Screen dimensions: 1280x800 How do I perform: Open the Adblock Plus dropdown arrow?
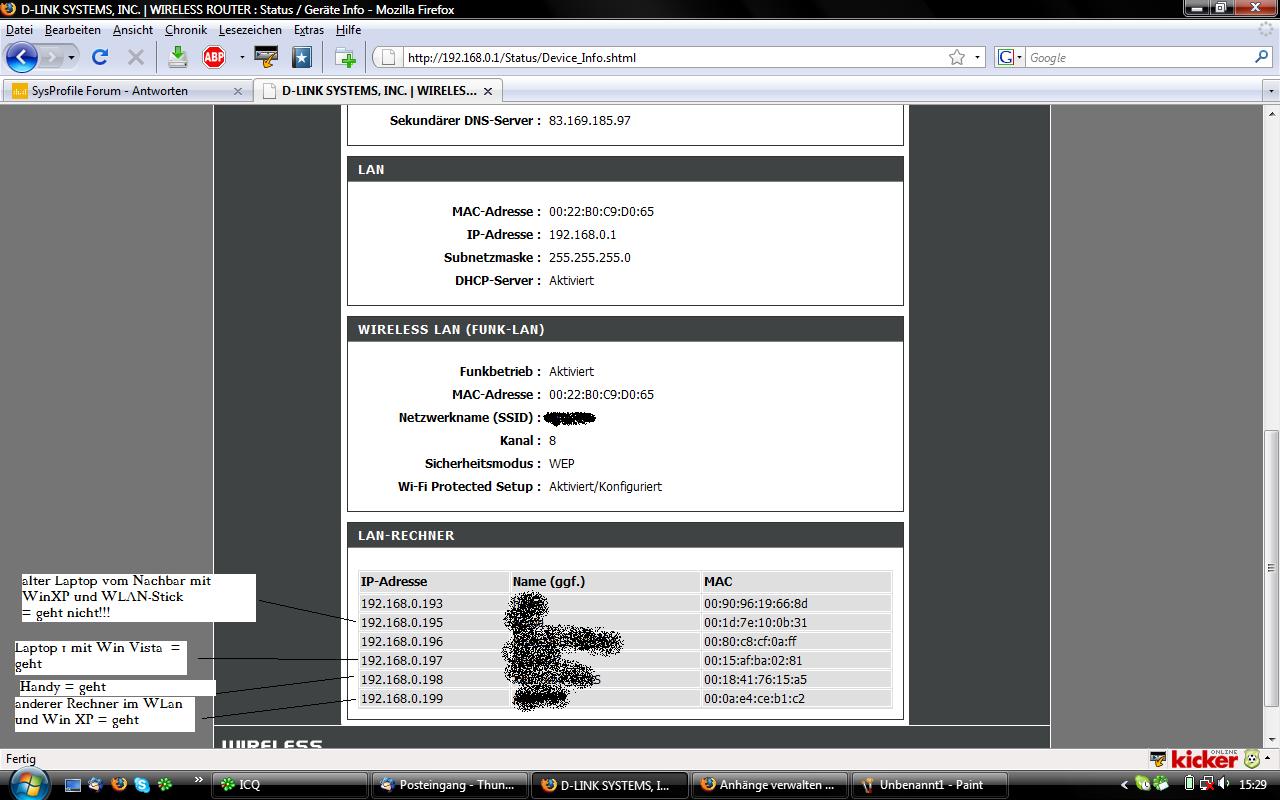pyautogui.click(x=241, y=57)
